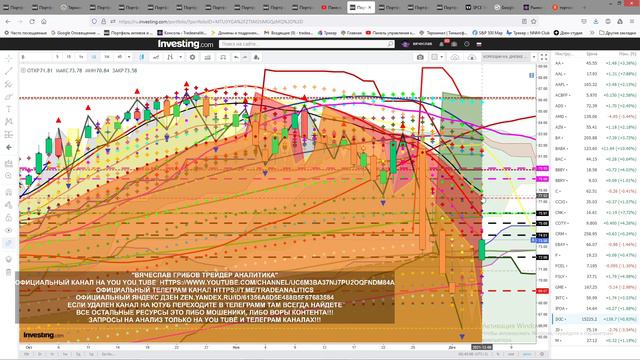Select the brush drawing tool
This screenshot has height=360, width=640.
click(9, 97)
